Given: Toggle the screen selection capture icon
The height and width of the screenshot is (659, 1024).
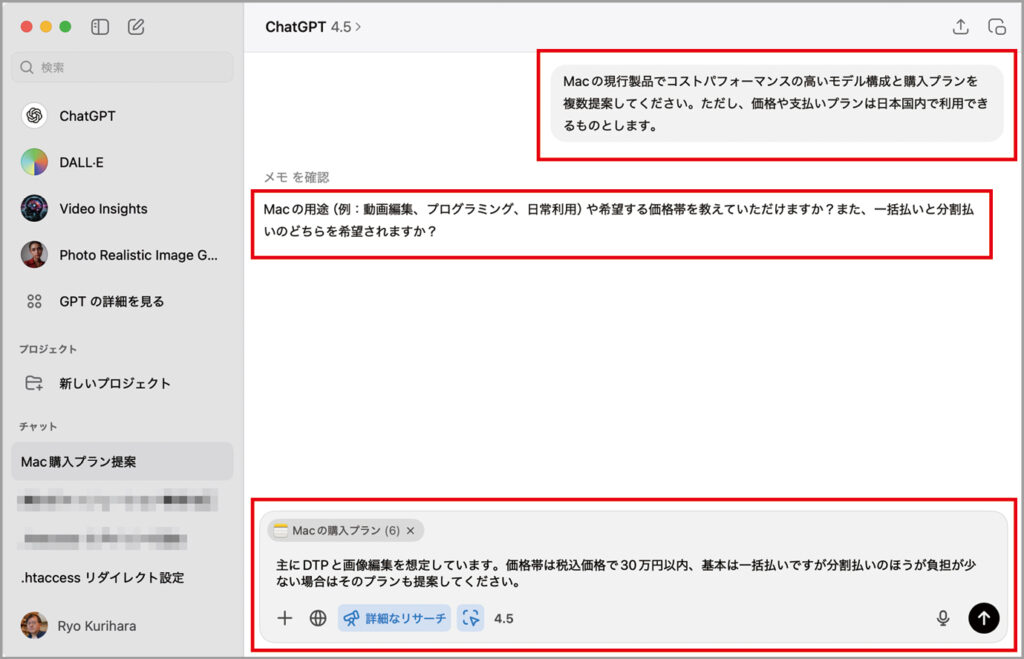Looking at the screenshot, I should 470,618.
